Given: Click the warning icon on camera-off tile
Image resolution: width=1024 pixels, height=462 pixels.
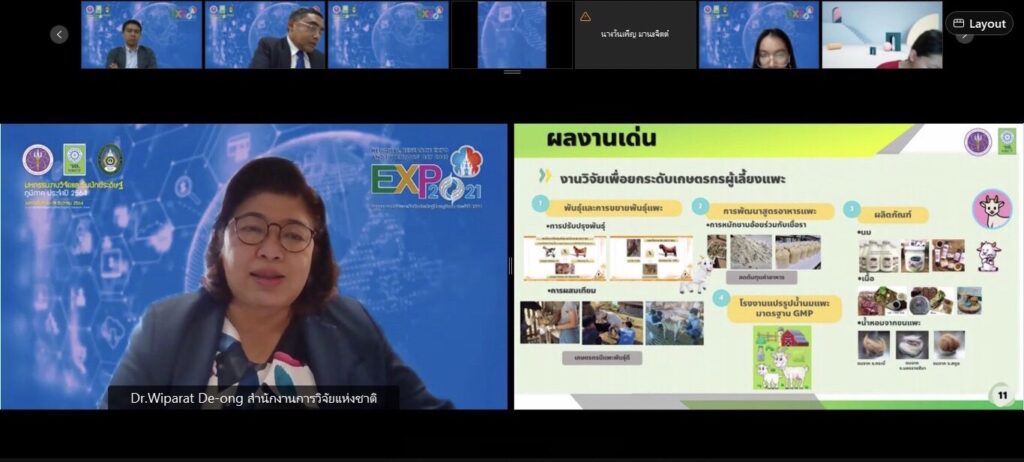Looking at the screenshot, I should tap(585, 16).
